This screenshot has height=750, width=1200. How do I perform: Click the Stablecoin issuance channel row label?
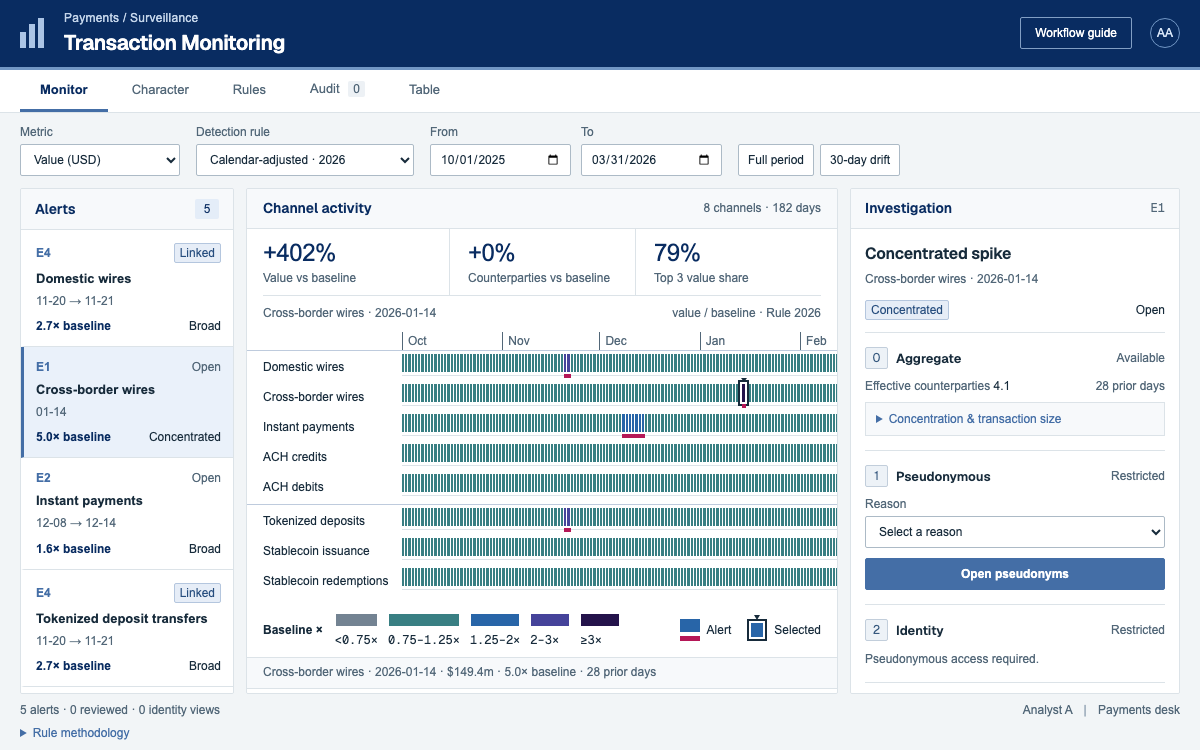tap(316, 551)
